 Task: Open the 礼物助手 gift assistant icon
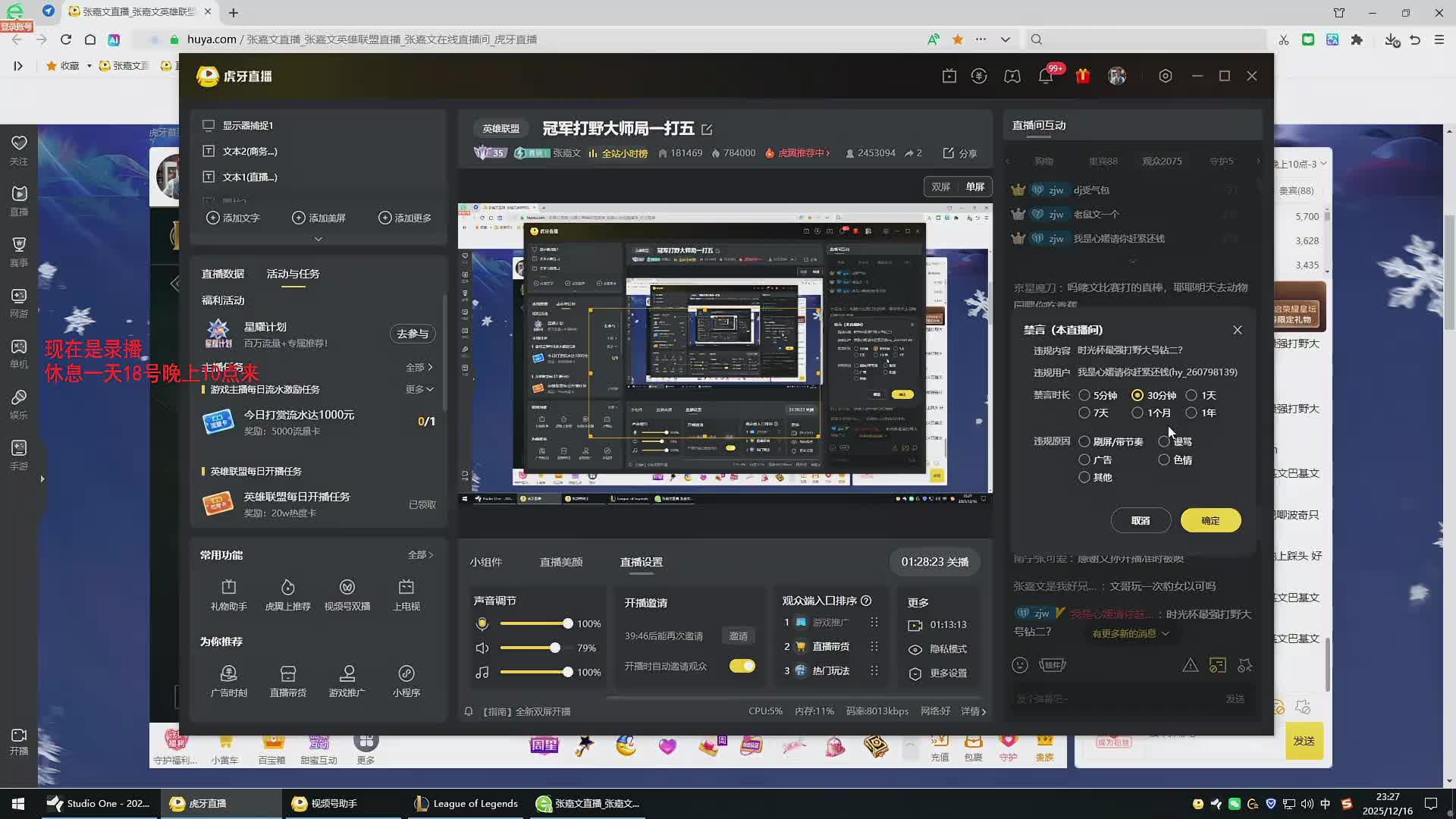pos(228,588)
